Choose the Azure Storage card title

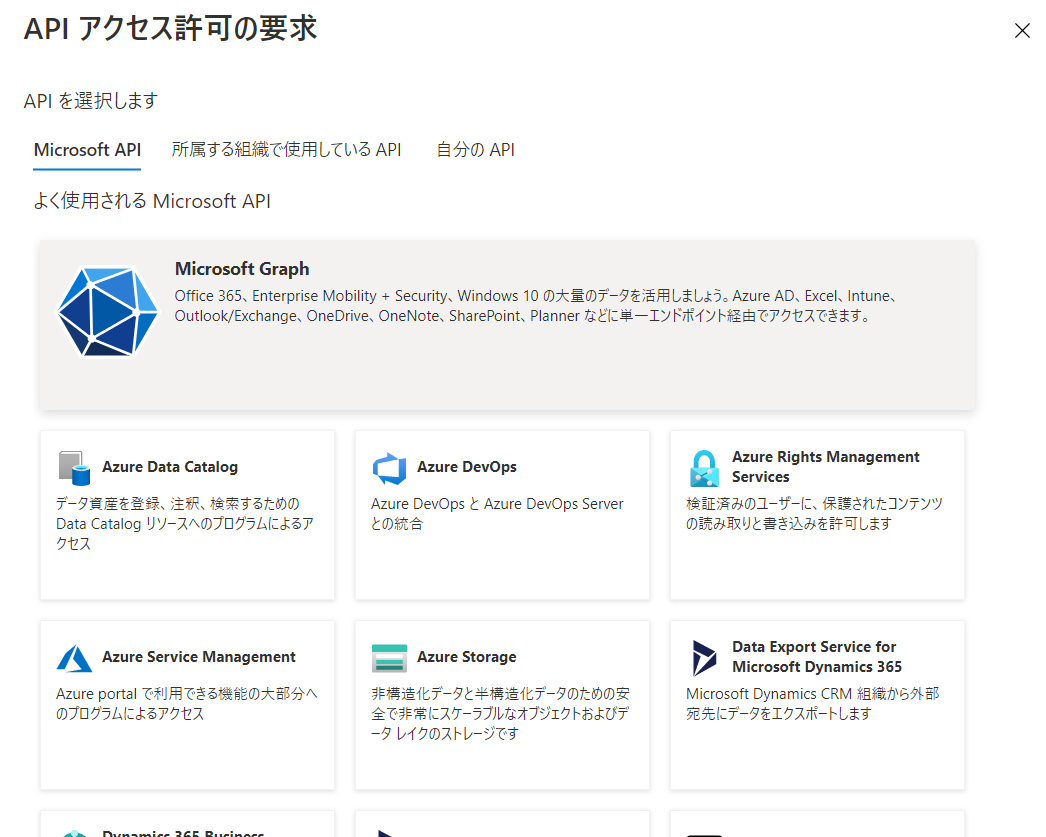(467, 657)
